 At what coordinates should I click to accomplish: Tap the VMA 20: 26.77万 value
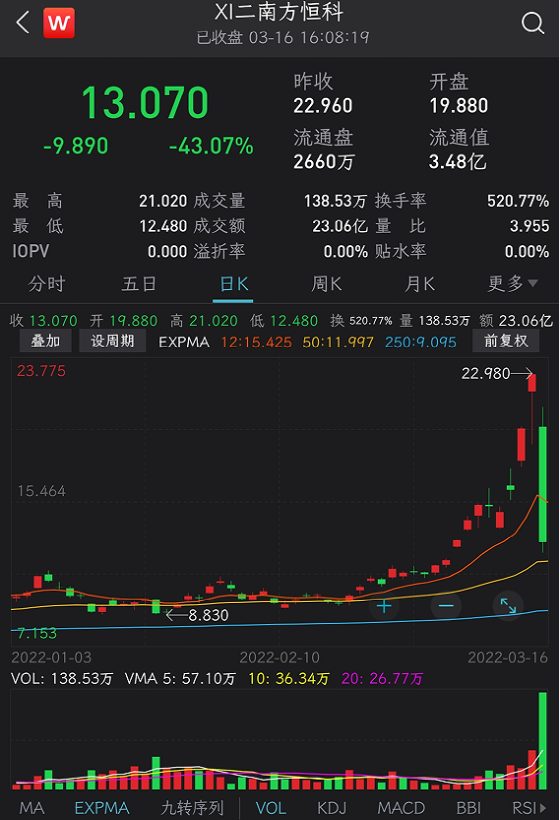pyautogui.click(x=382, y=679)
